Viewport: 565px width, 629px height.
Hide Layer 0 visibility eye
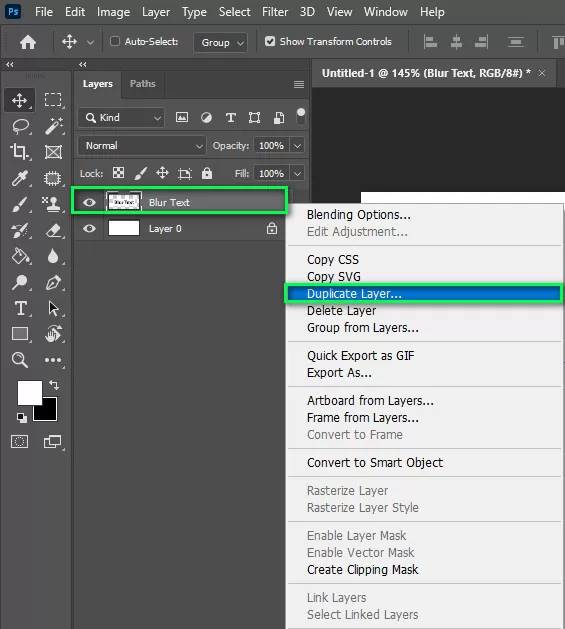pos(89,229)
